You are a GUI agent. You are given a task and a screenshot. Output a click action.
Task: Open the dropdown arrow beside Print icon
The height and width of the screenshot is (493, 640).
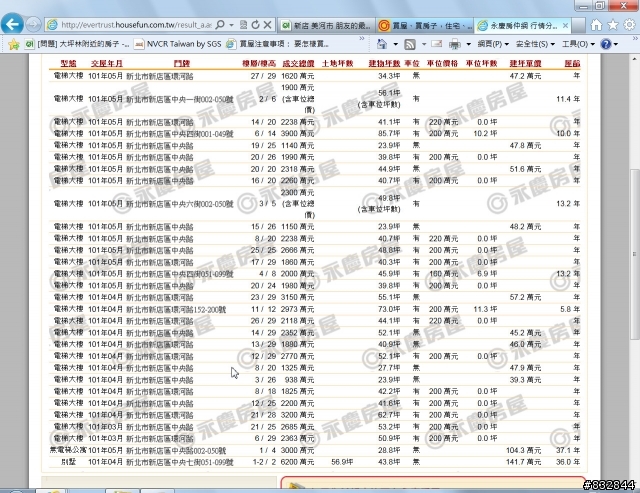point(467,45)
